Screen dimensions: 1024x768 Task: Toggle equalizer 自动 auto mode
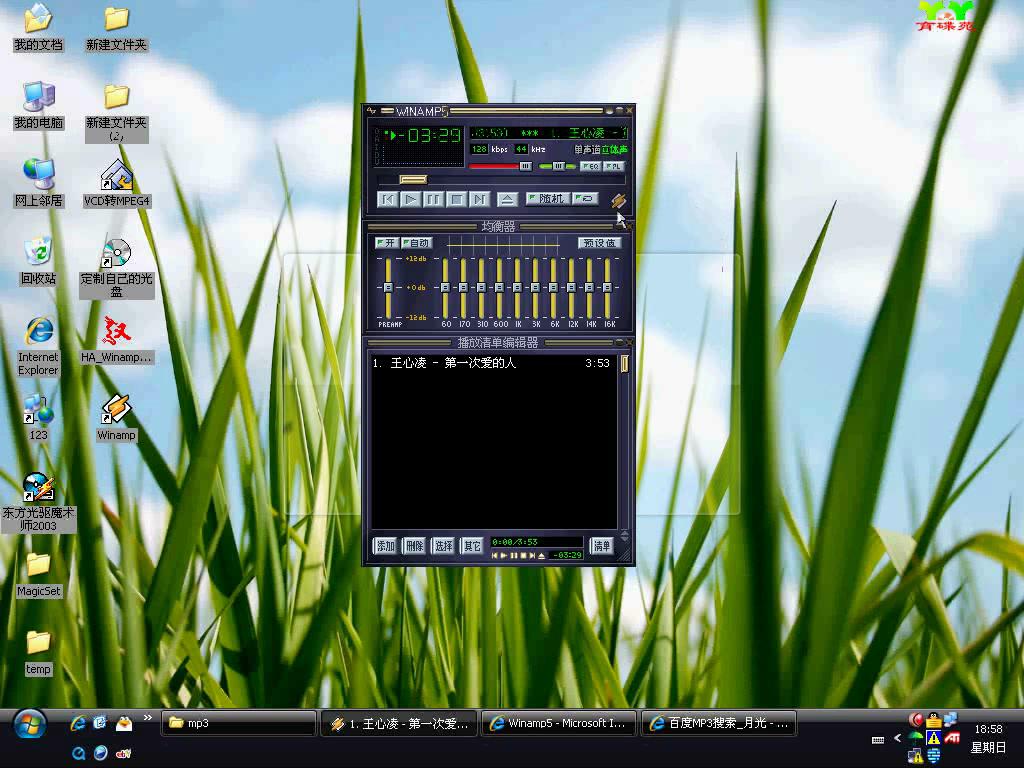coord(416,243)
